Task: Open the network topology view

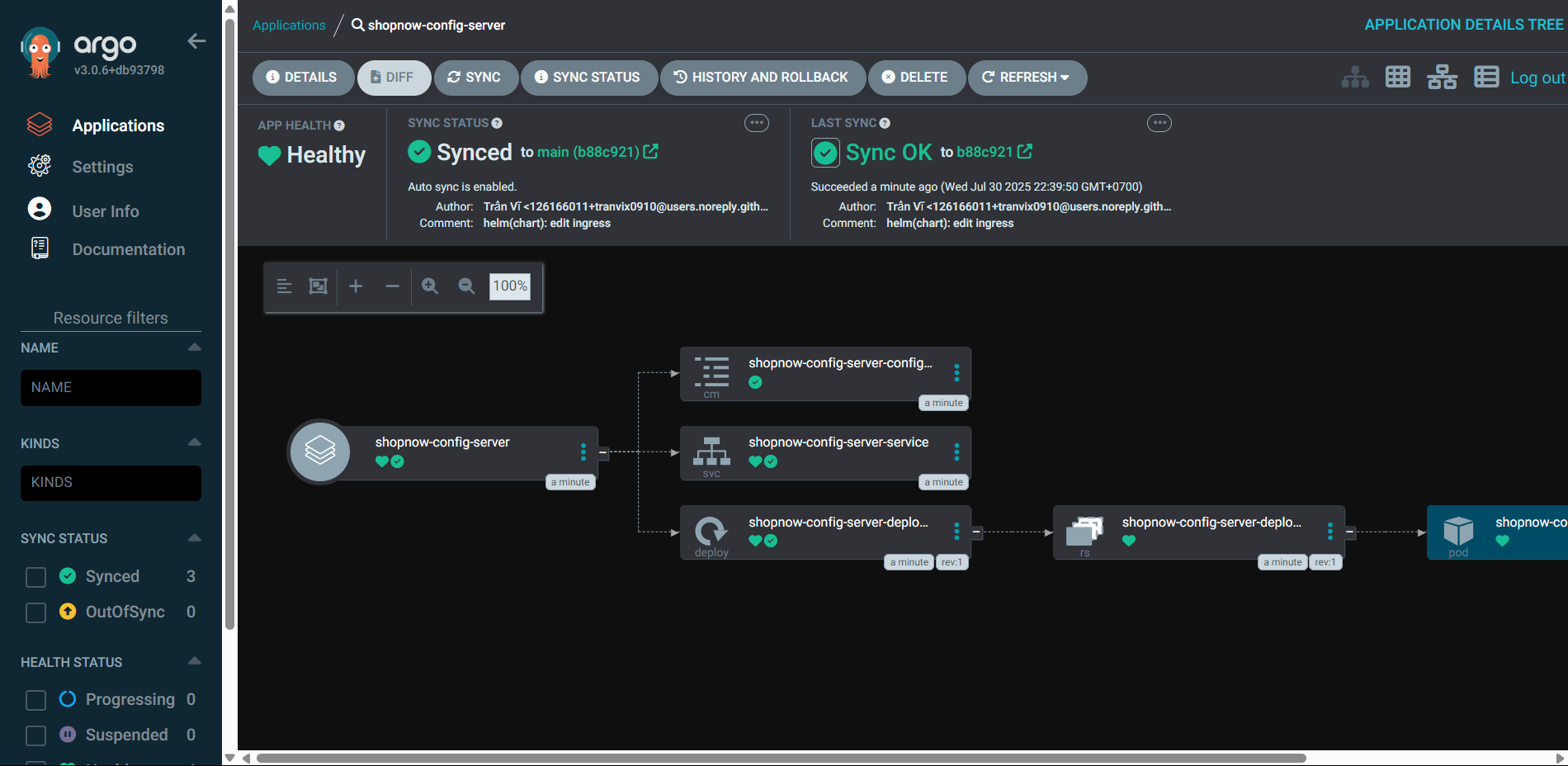Action: point(1443,77)
